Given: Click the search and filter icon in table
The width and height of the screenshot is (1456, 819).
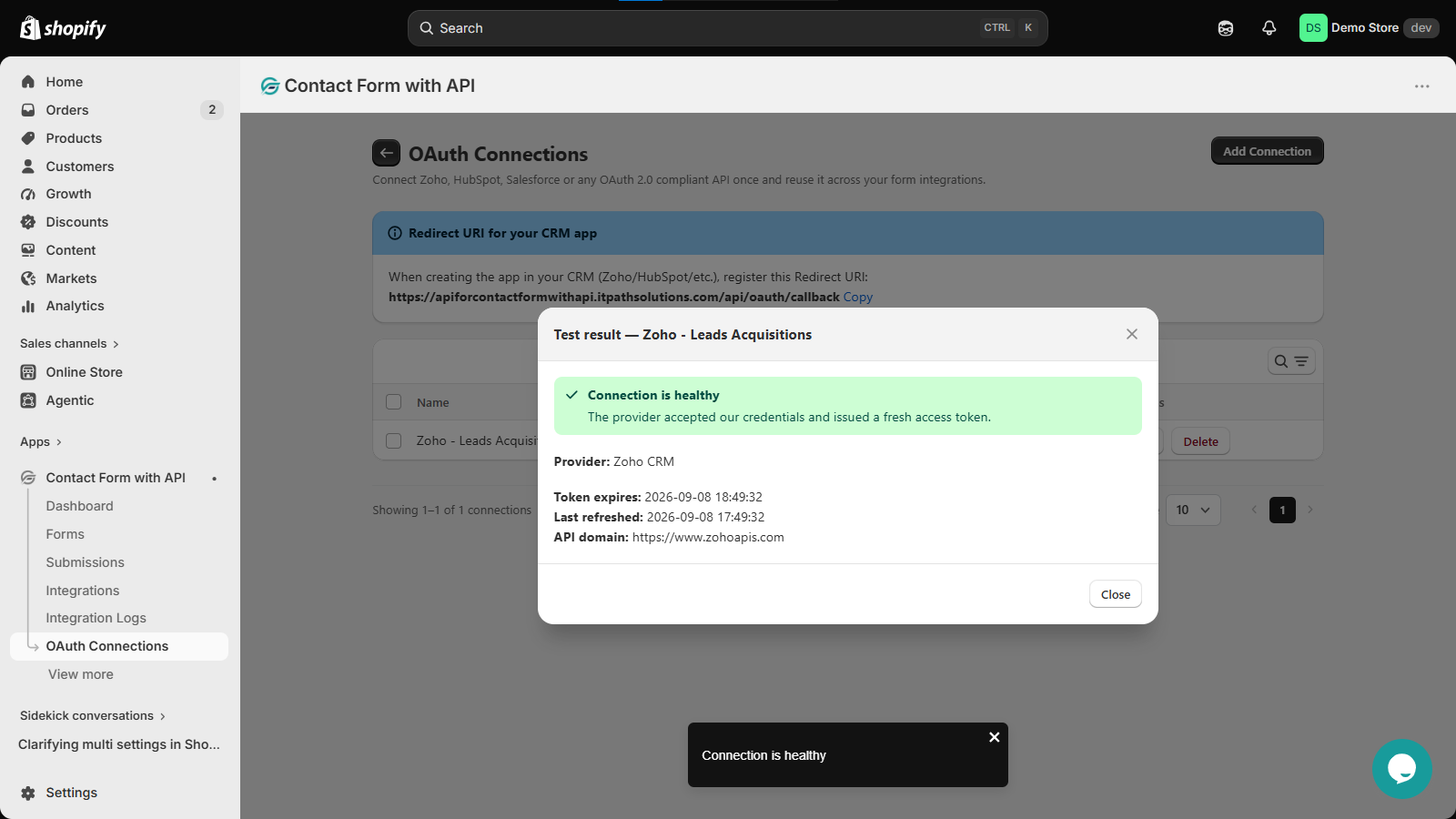Looking at the screenshot, I should click(x=1291, y=361).
